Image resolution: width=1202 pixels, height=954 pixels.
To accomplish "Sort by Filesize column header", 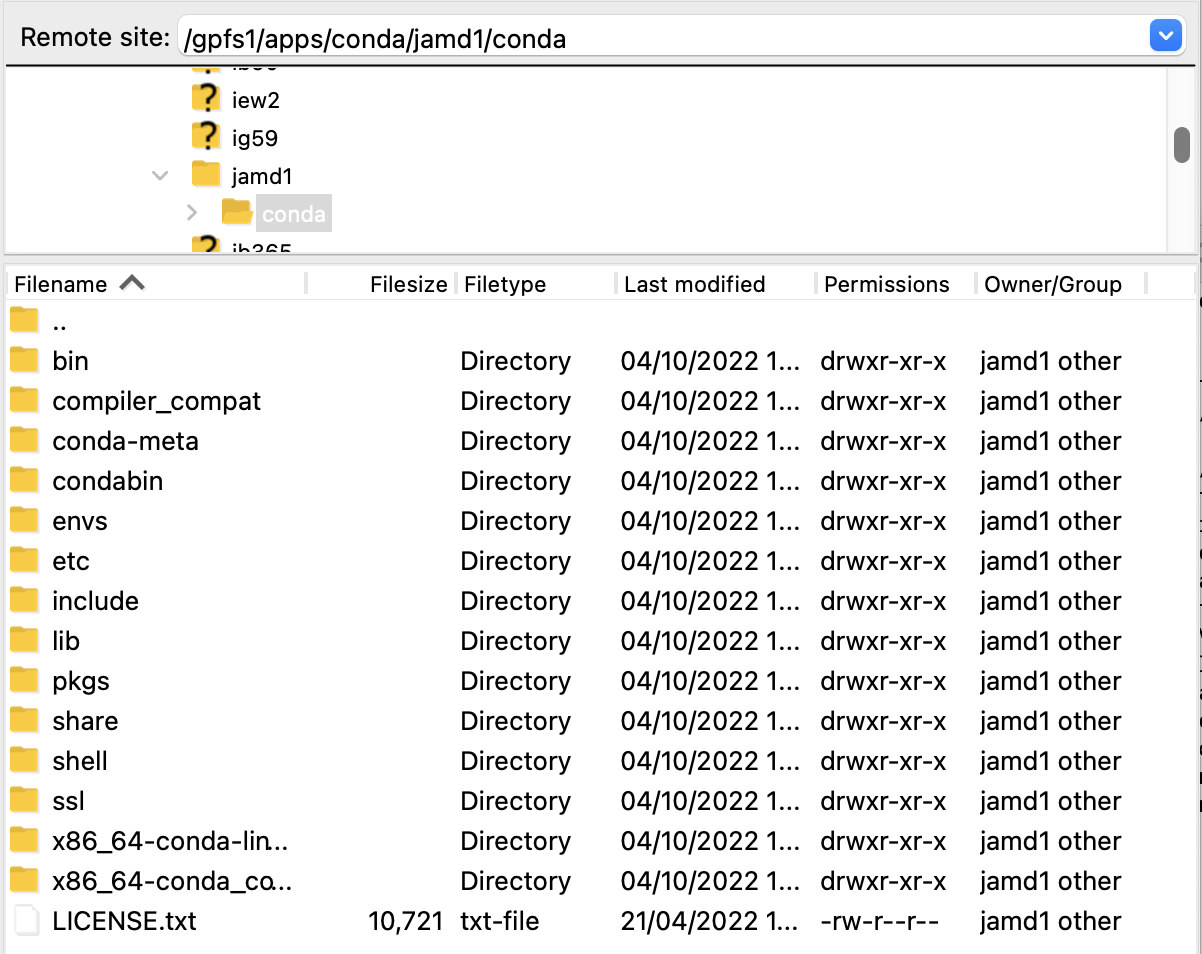I will tap(408, 284).
